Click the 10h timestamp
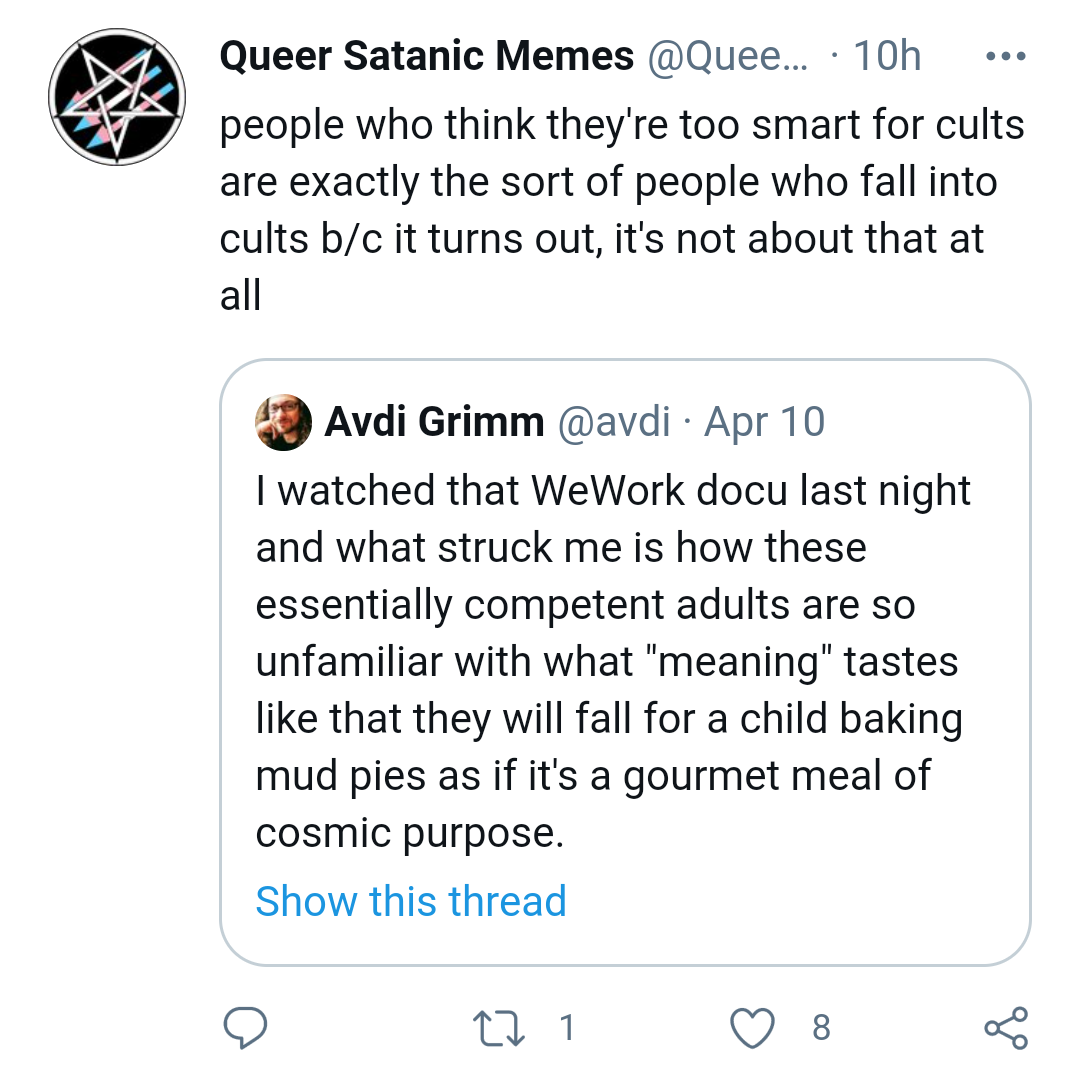The width and height of the screenshot is (1080, 1089). pos(886,57)
